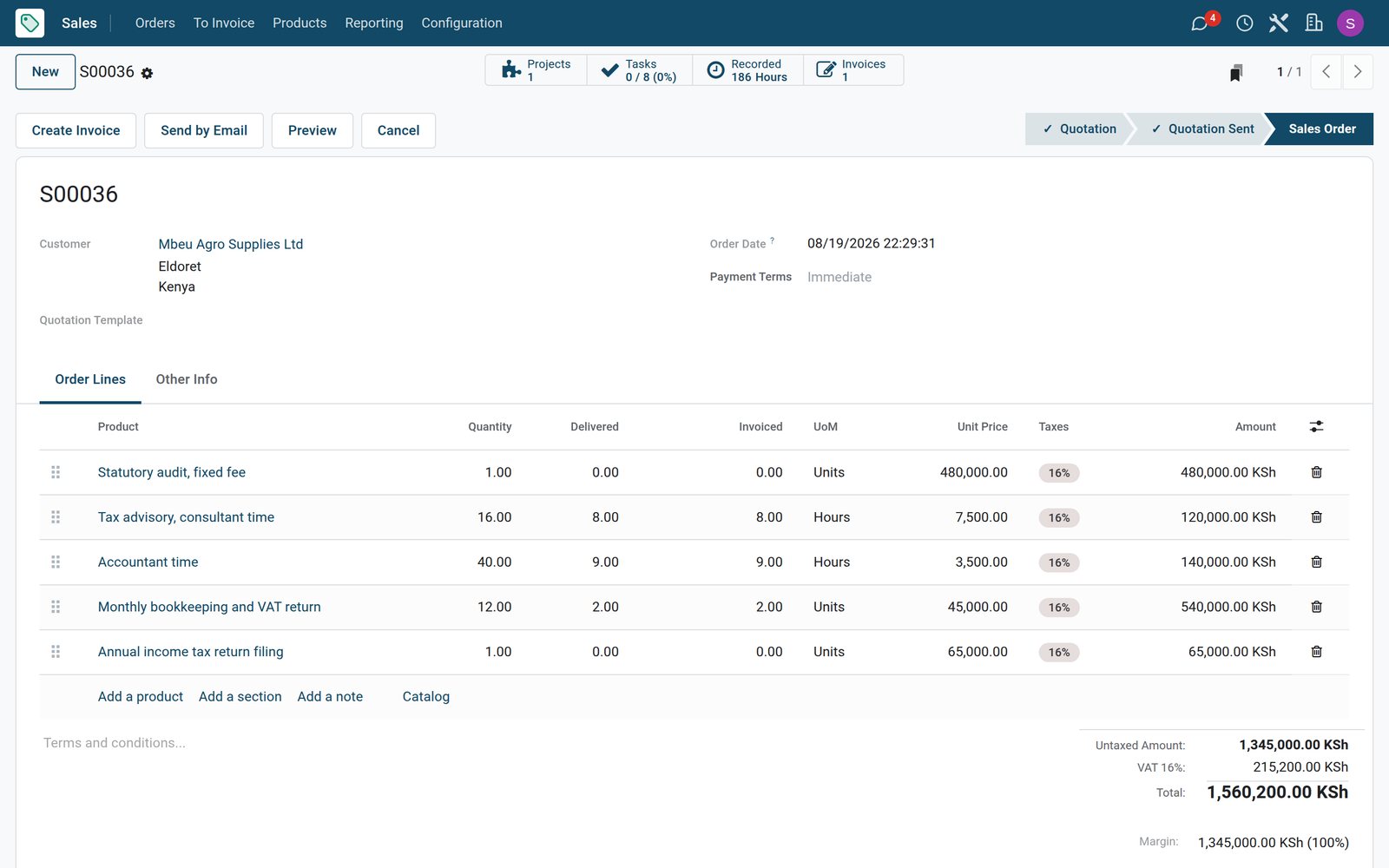Click the bookmark icon near the pager
The width and height of the screenshot is (1389, 868).
tap(1236, 72)
